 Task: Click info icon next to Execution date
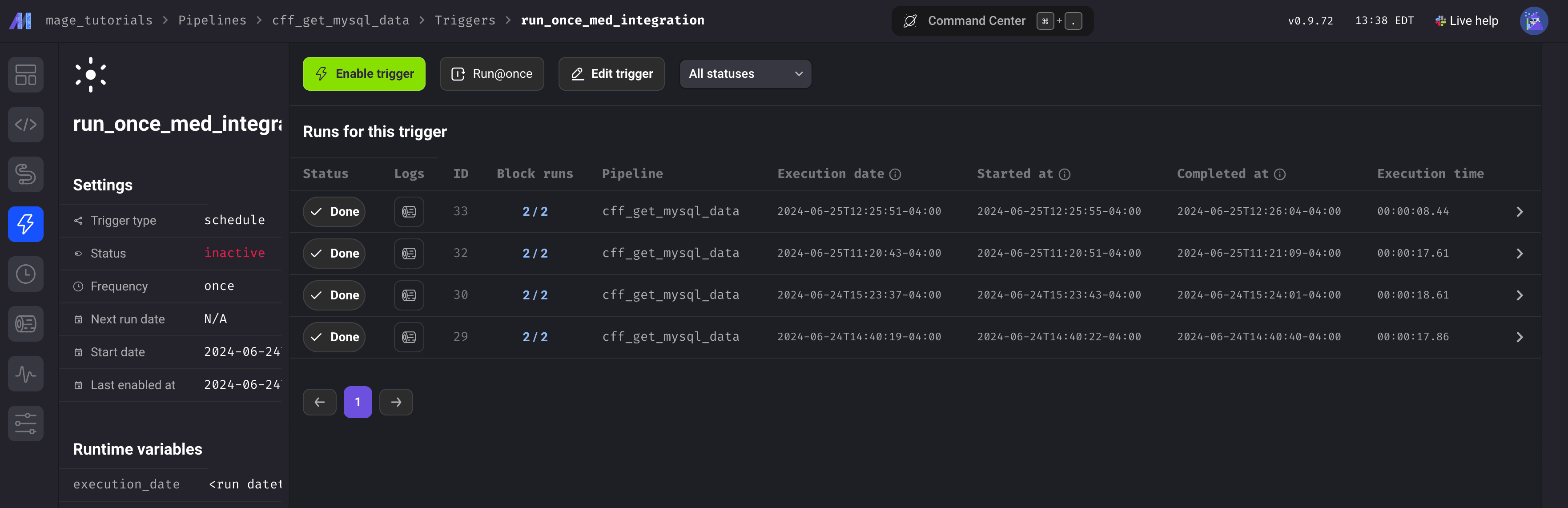(x=895, y=175)
